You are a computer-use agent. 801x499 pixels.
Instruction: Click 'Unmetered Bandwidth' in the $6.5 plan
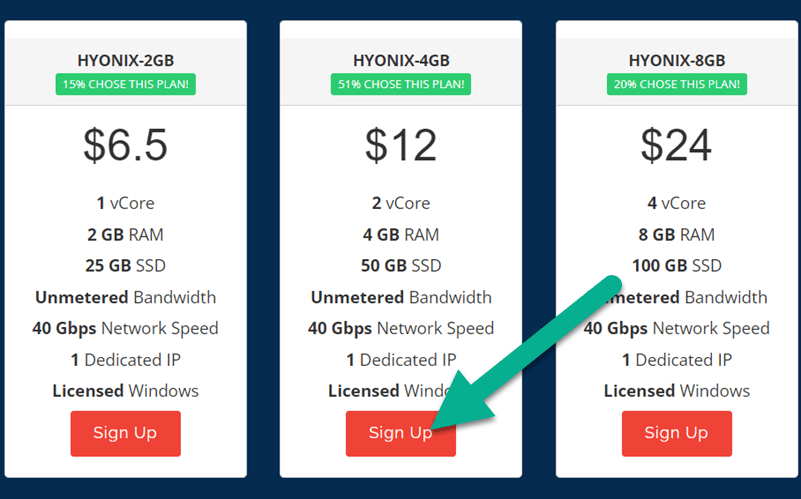pyautogui.click(x=125, y=297)
